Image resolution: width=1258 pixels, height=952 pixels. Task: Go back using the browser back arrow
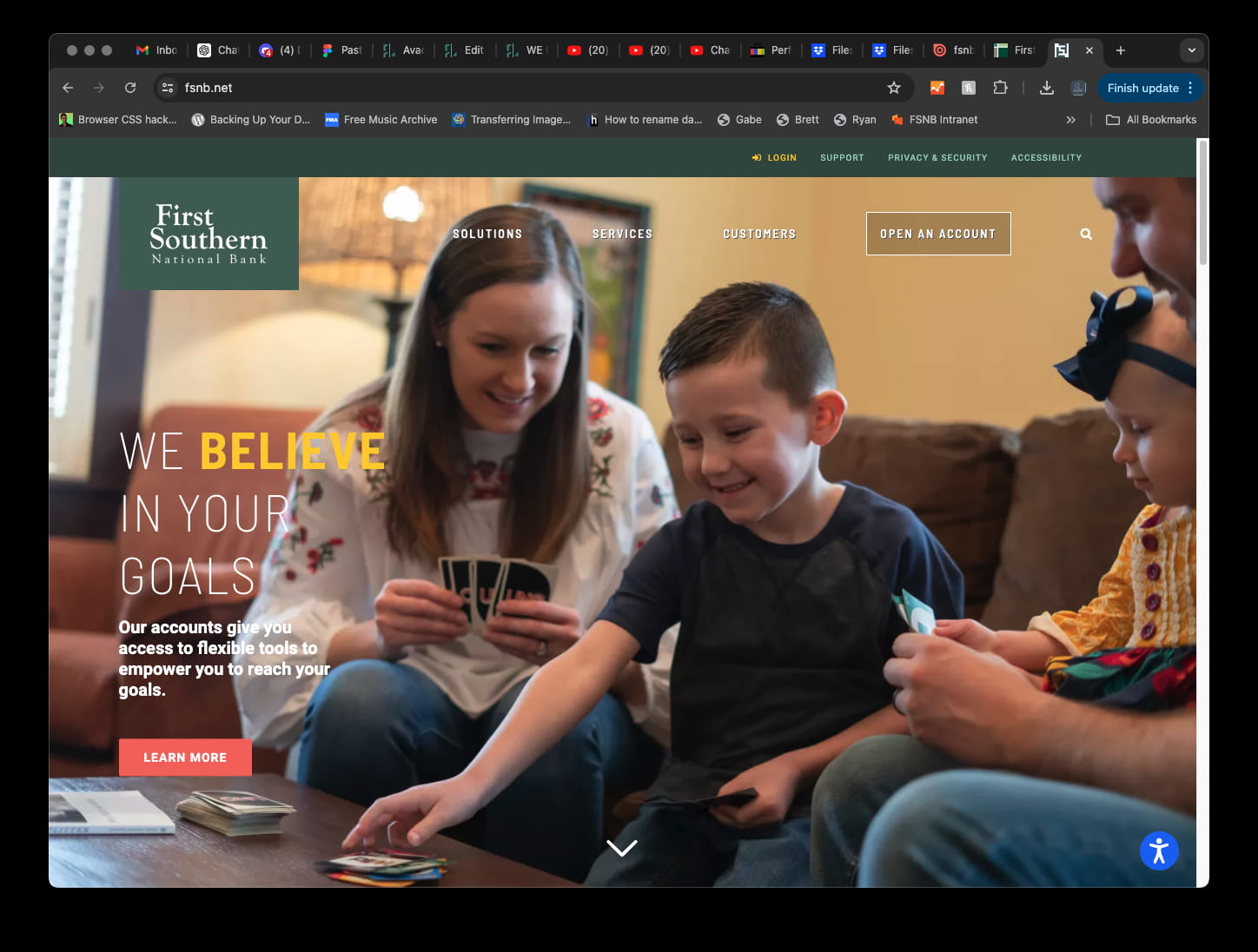point(68,88)
